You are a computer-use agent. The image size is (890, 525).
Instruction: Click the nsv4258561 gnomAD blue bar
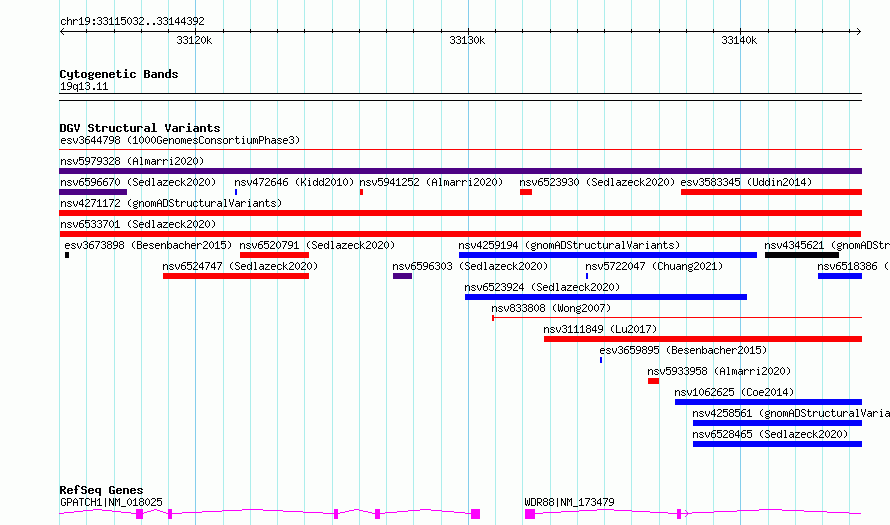coord(778,423)
